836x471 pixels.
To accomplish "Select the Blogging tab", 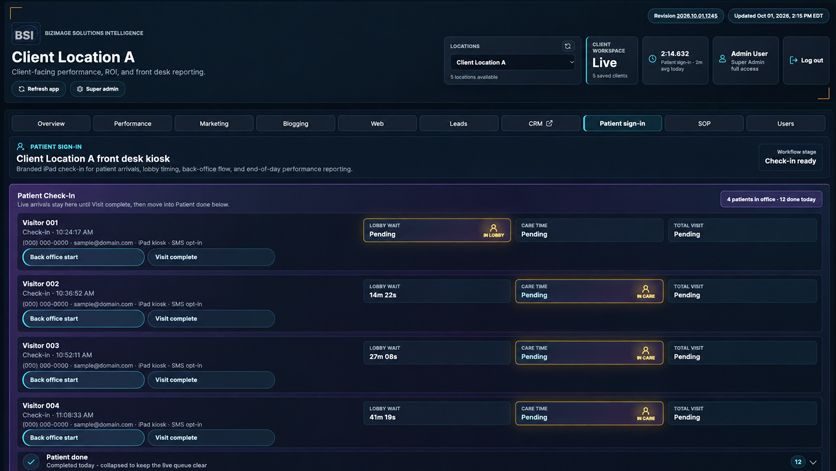I will point(295,123).
